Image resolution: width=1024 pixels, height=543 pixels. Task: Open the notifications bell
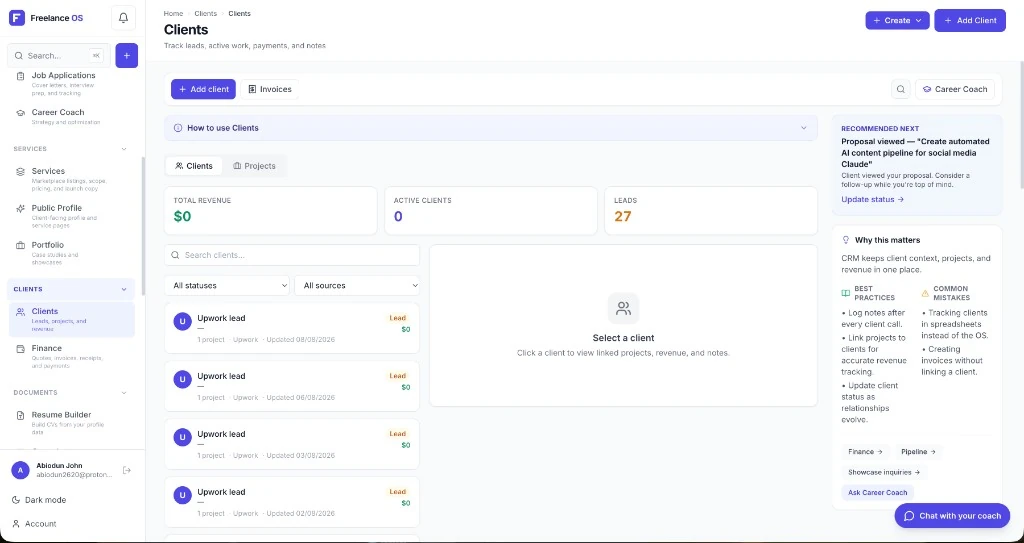coord(123,18)
